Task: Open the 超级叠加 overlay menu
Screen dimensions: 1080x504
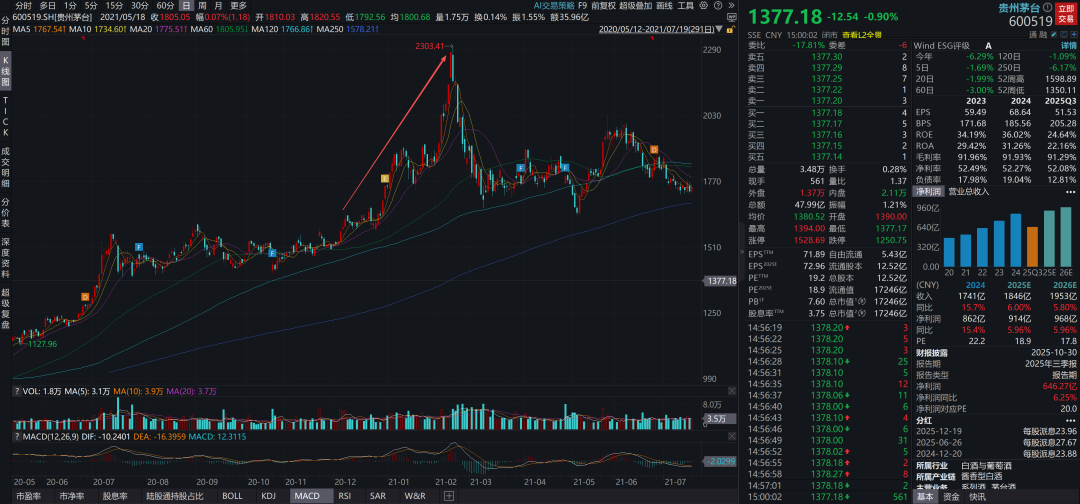Action: pos(636,6)
